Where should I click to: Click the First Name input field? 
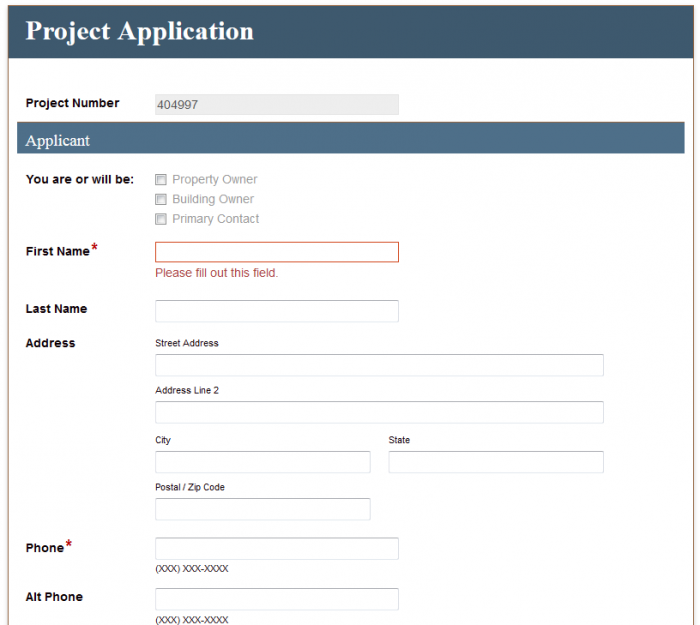[x=277, y=252]
